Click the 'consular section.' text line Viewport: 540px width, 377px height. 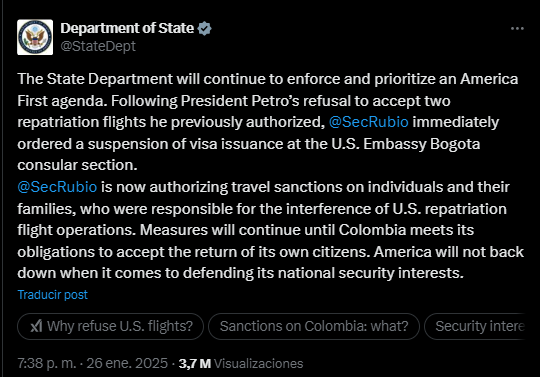[x=77, y=165]
